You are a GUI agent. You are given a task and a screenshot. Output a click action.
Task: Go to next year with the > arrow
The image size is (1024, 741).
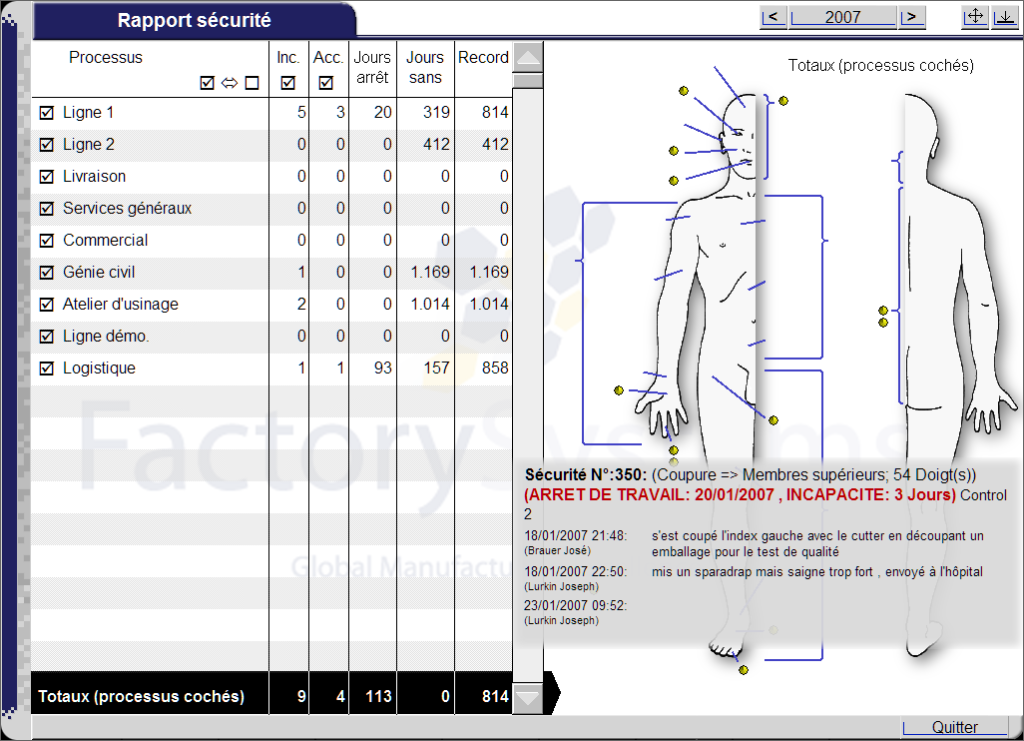(912, 17)
